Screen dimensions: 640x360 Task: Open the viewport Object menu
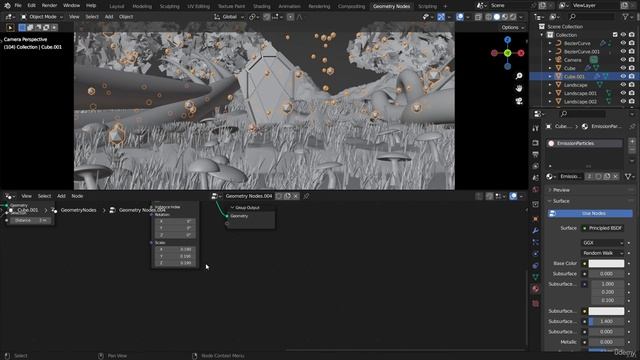point(126,17)
